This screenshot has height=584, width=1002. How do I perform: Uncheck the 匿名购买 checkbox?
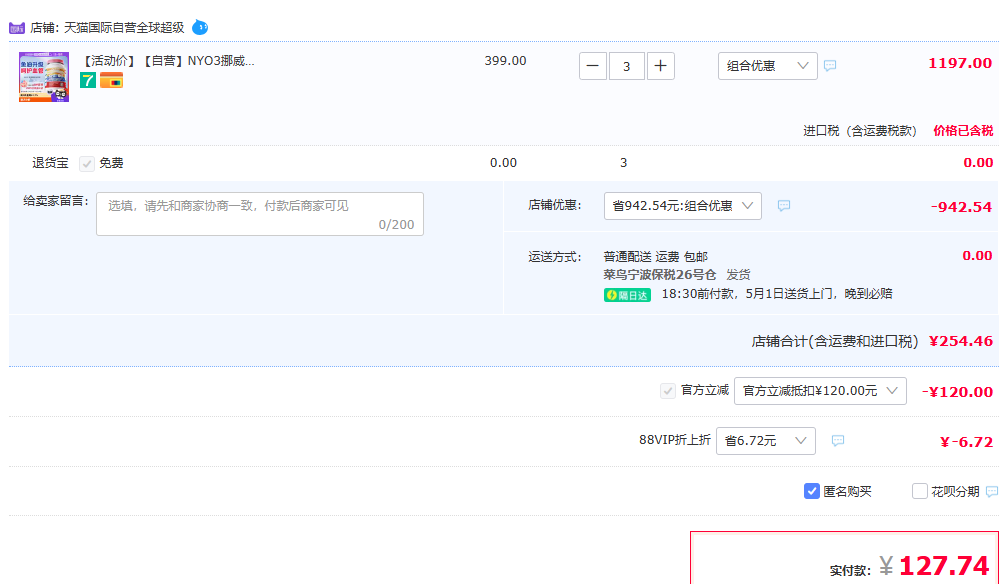(x=812, y=491)
